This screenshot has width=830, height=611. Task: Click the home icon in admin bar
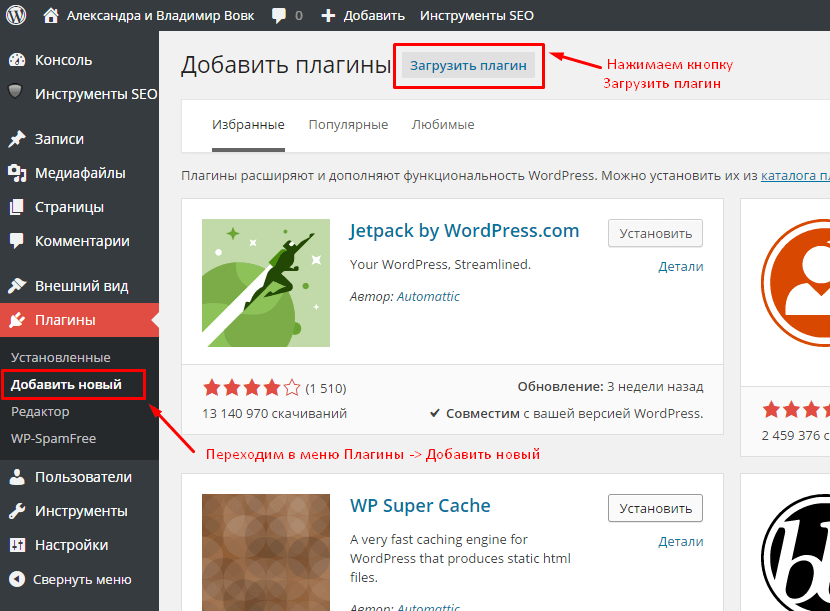tap(51, 15)
